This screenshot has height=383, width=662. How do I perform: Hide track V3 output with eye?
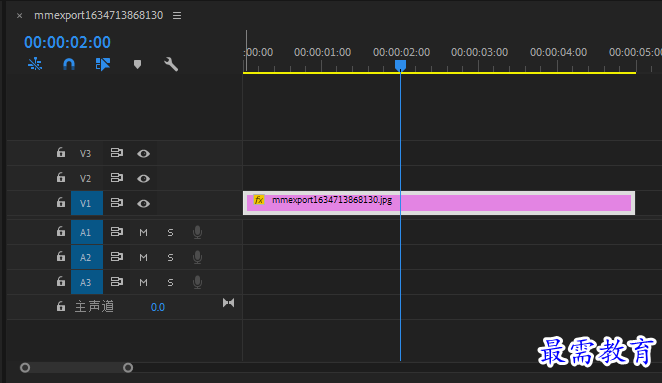coord(144,154)
